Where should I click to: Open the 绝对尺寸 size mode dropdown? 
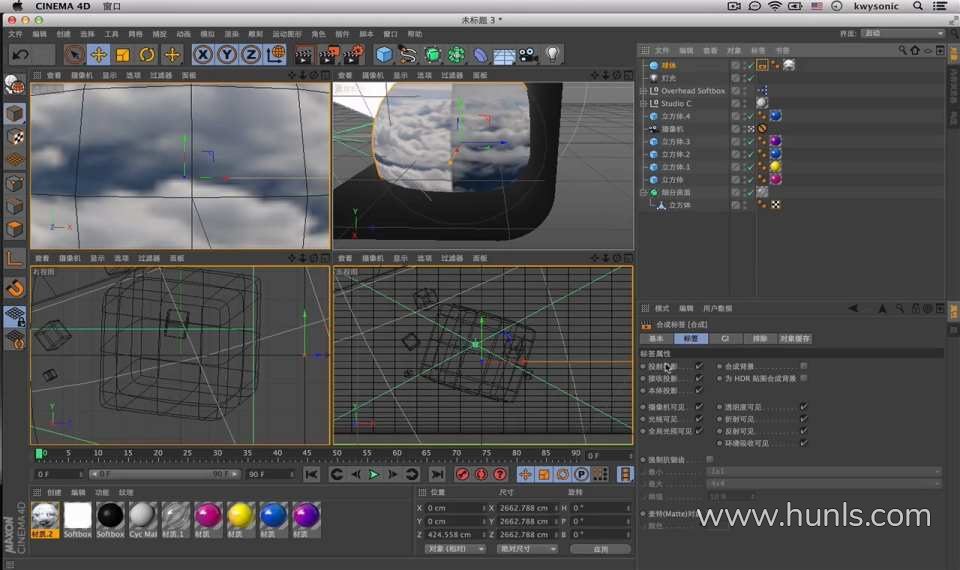click(x=527, y=549)
